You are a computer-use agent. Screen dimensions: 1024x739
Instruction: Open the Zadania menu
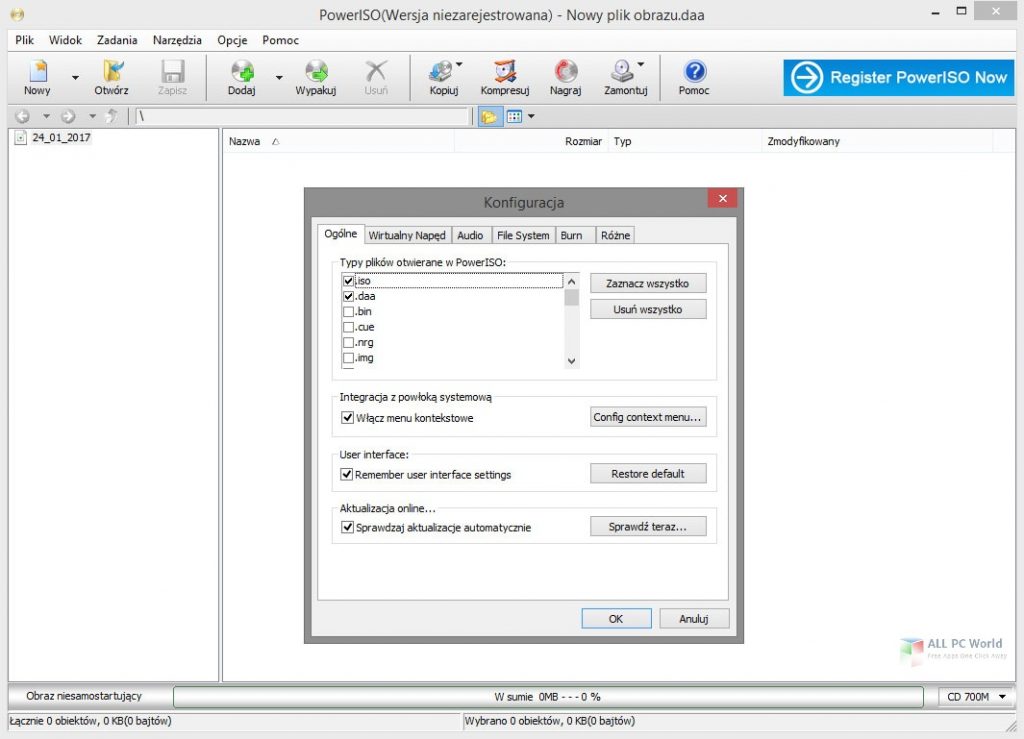[117, 40]
